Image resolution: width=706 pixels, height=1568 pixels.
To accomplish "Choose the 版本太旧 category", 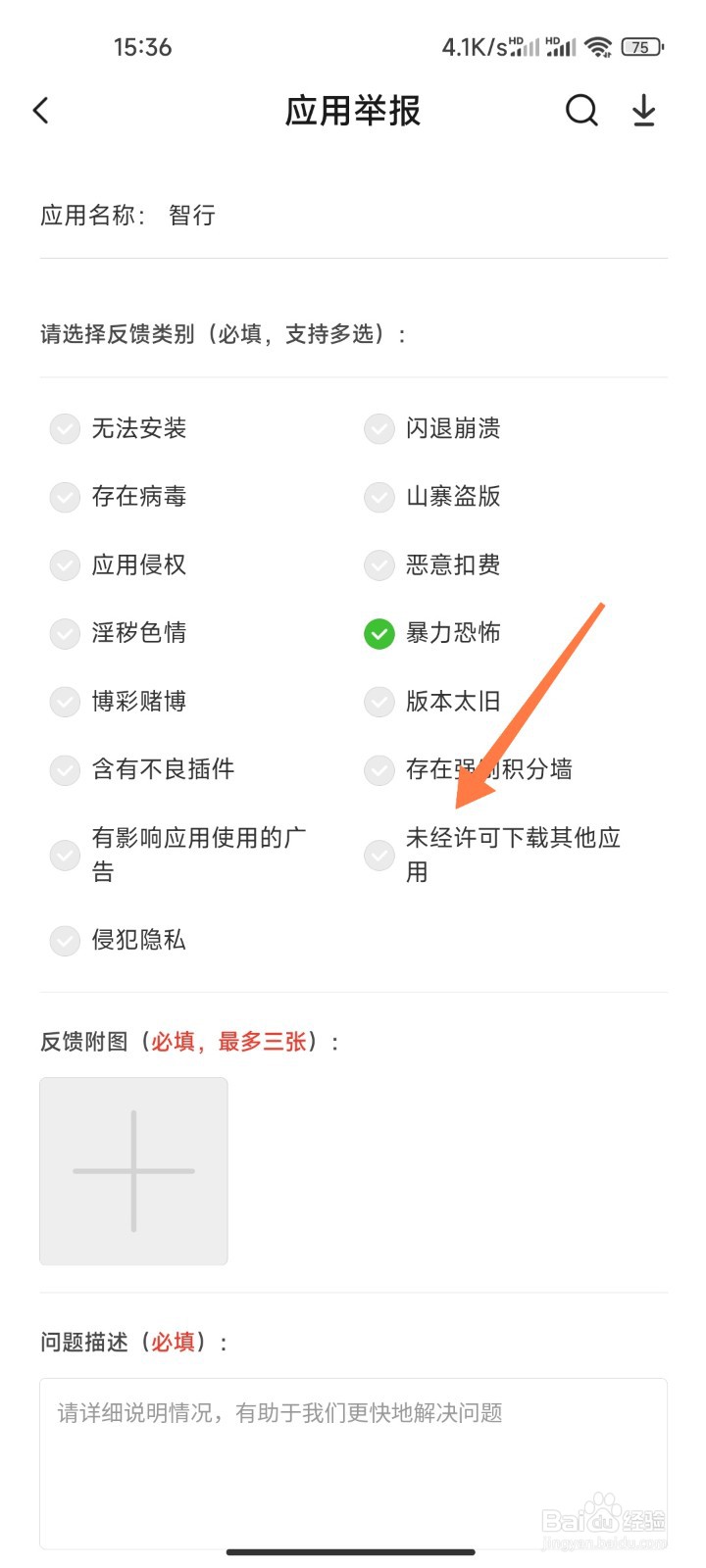I will pos(379,702).
